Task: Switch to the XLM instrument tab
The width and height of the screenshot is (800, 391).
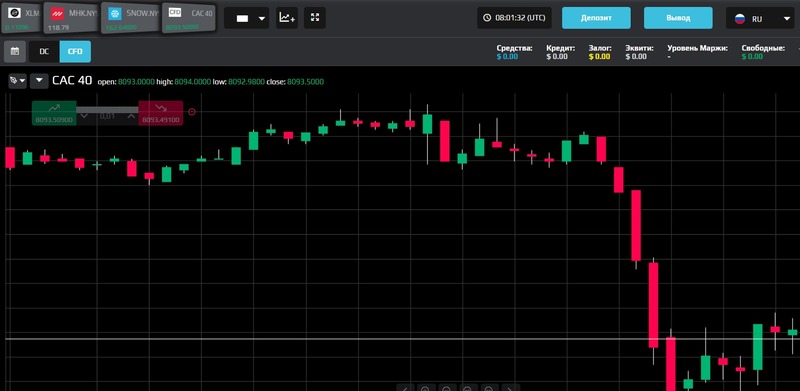Action: click(x=21, y=18)
